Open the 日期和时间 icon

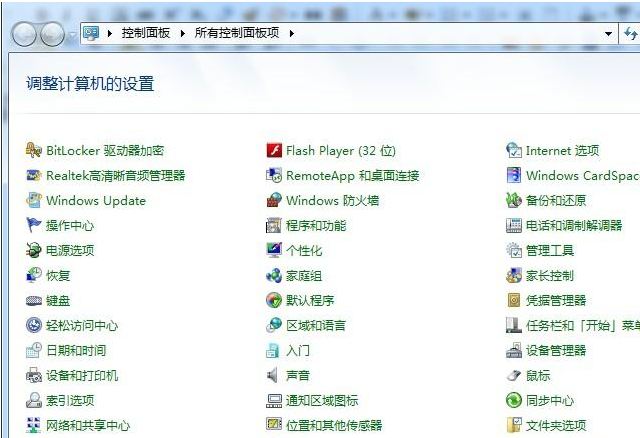(x=33, y=350)
